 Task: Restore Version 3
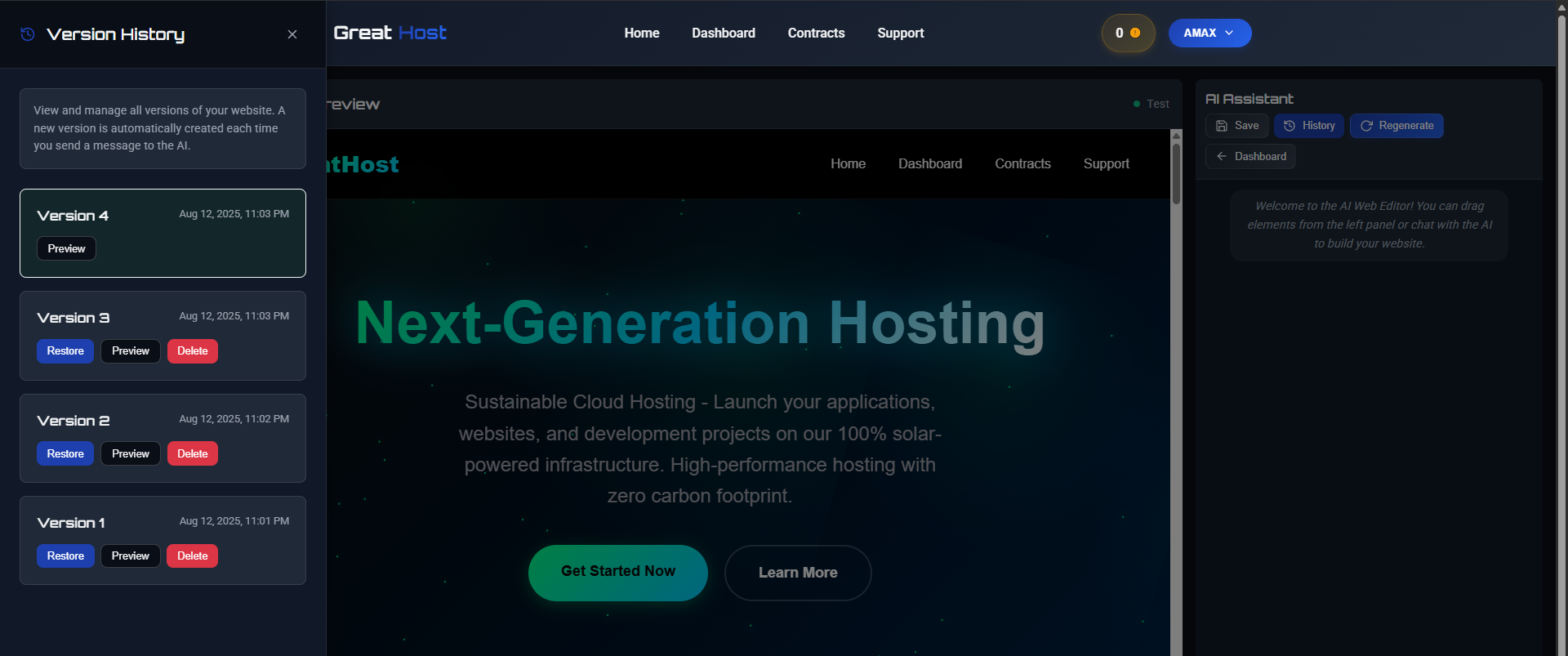tap(65, 351)
